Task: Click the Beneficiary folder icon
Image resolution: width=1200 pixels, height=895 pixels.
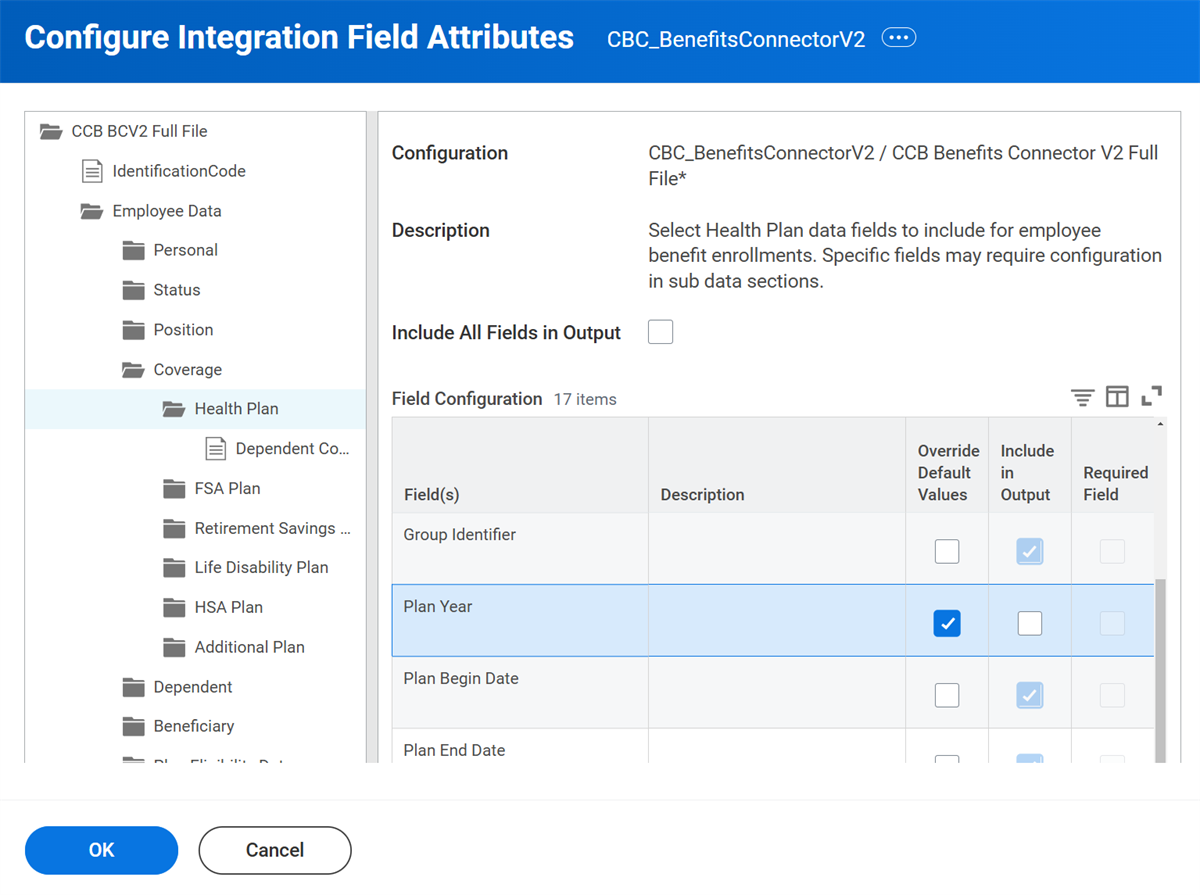Action: (x=134, y=727)
